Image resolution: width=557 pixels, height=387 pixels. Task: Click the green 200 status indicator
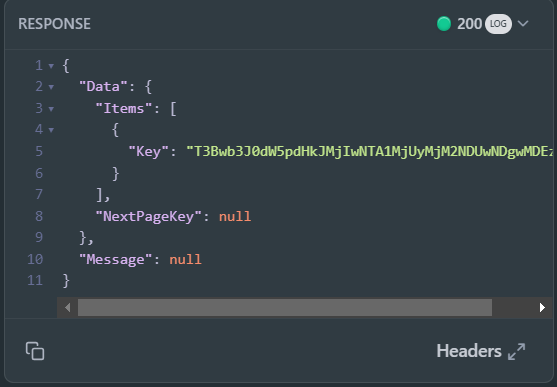coord(444,24)
